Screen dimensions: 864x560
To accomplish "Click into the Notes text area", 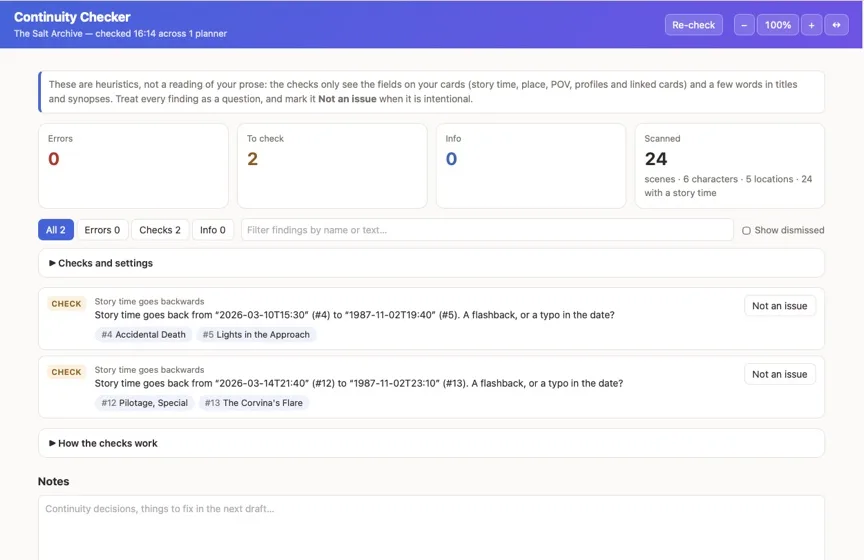I will [x=431, y=527].
